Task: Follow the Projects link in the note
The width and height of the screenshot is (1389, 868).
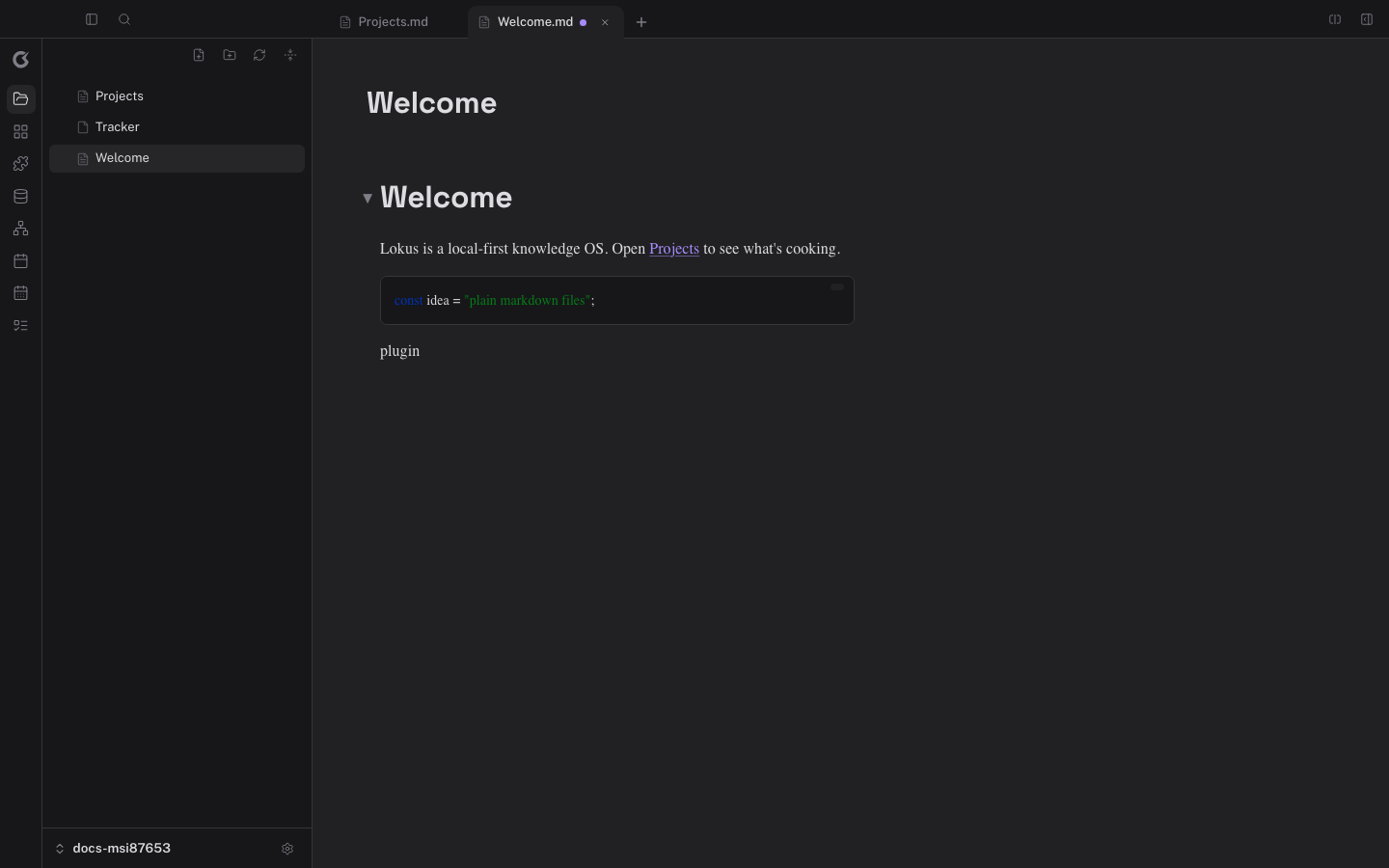Action: [674, 249]
